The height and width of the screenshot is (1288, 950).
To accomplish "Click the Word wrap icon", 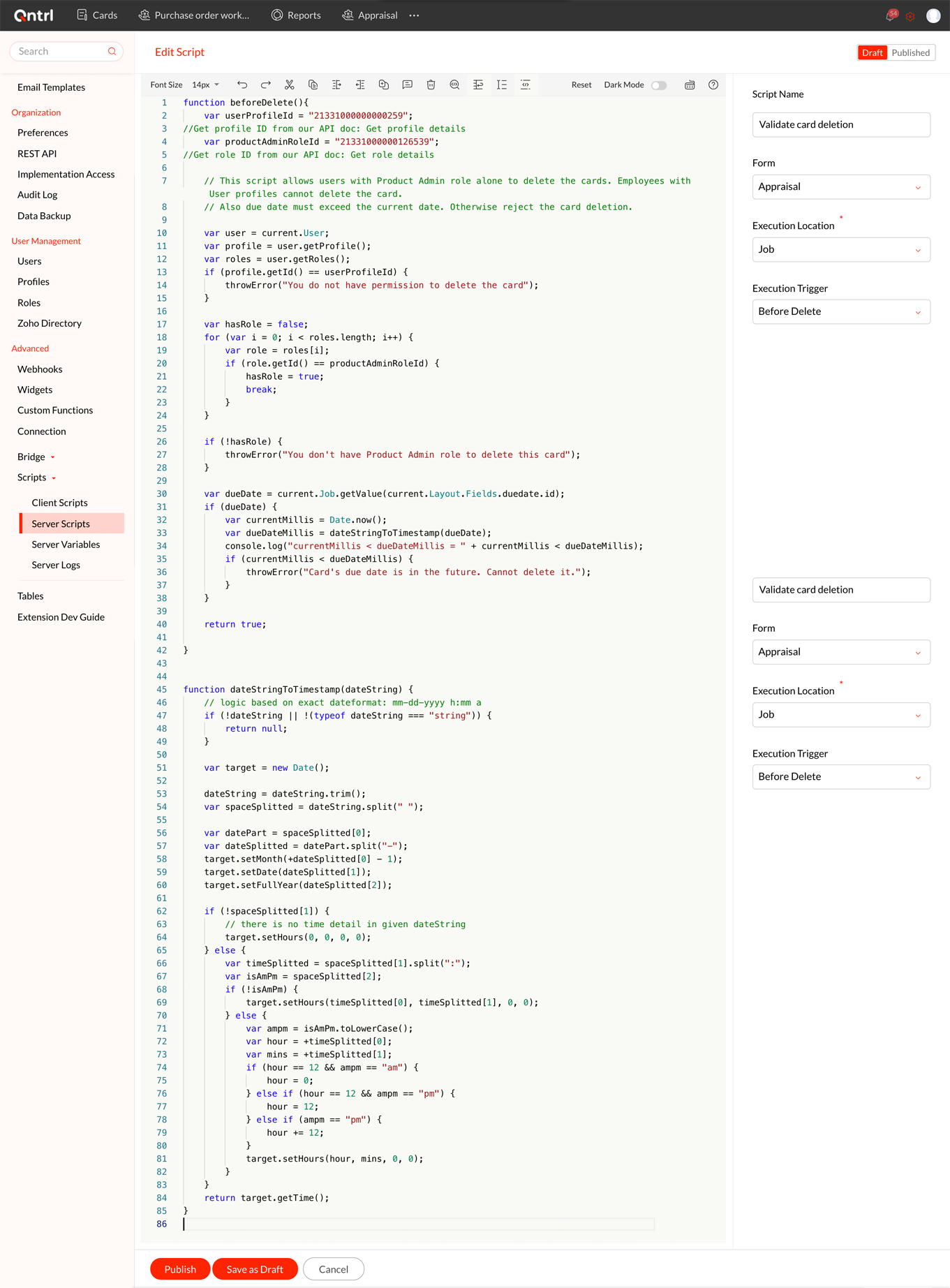I will point(478,84).
